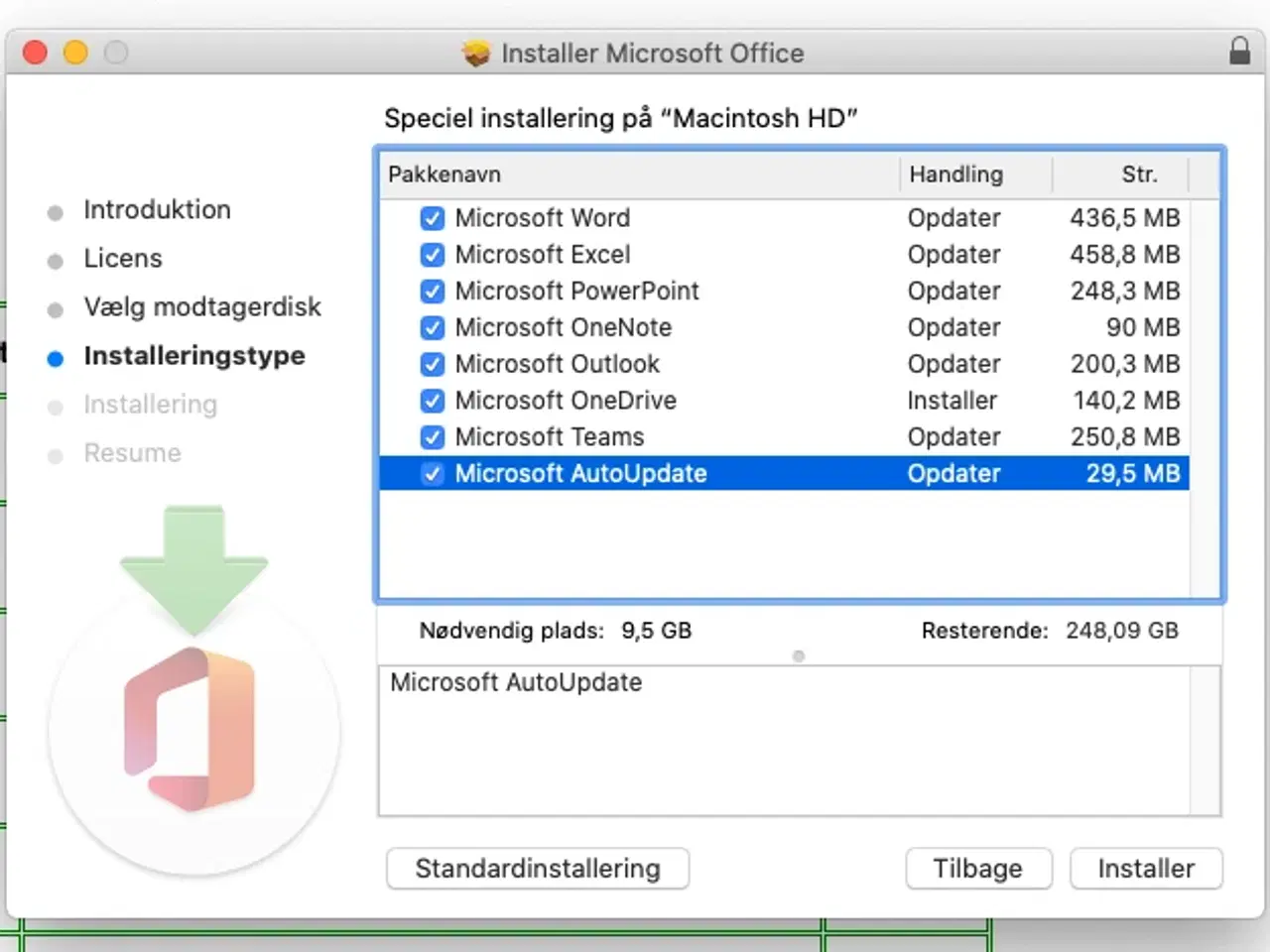Select the Microsoft OneDrive row name
This screenshot has width=1270, height=952.
tap(567, 401)
